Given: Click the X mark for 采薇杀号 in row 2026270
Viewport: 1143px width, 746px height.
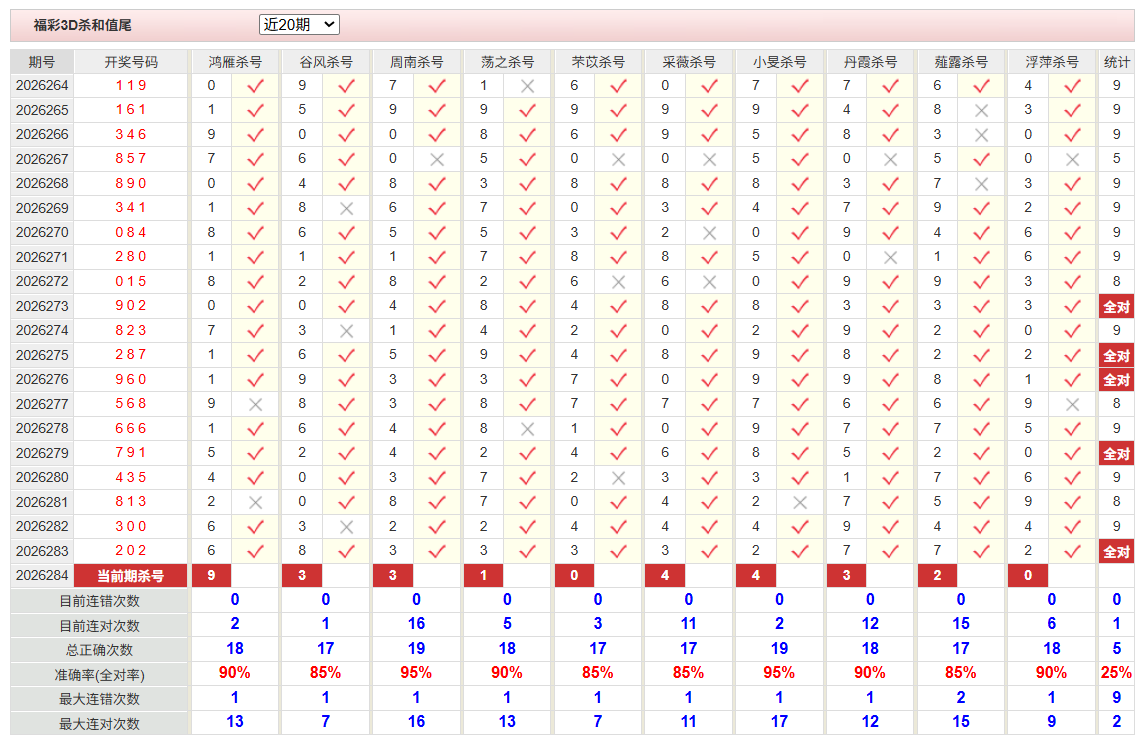Looking at the screenshot, I should [709, 233].
